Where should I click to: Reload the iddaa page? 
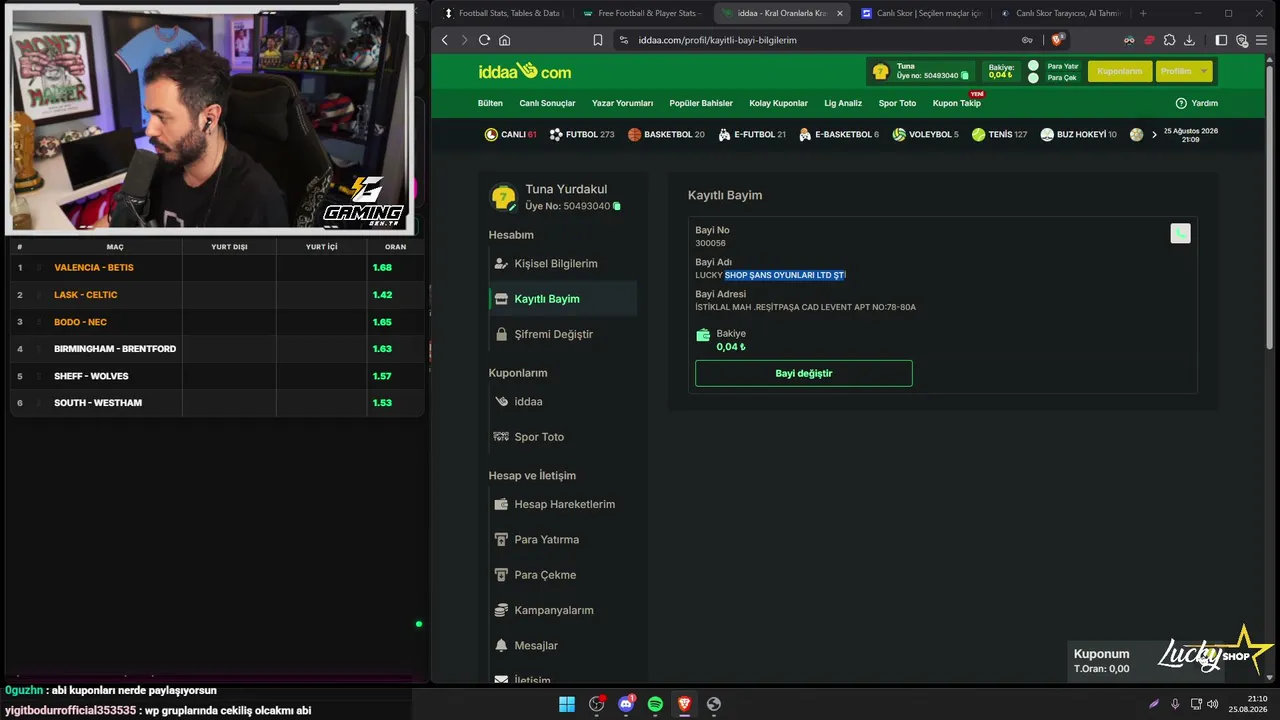pyautogui.click(x=484, y=40)
